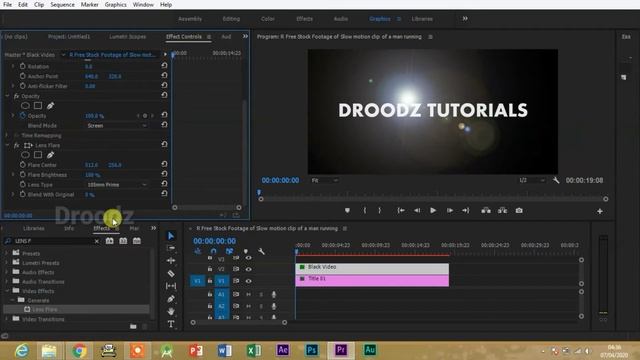
Task: Export frame with camera icon
Action: click(519, 211)
